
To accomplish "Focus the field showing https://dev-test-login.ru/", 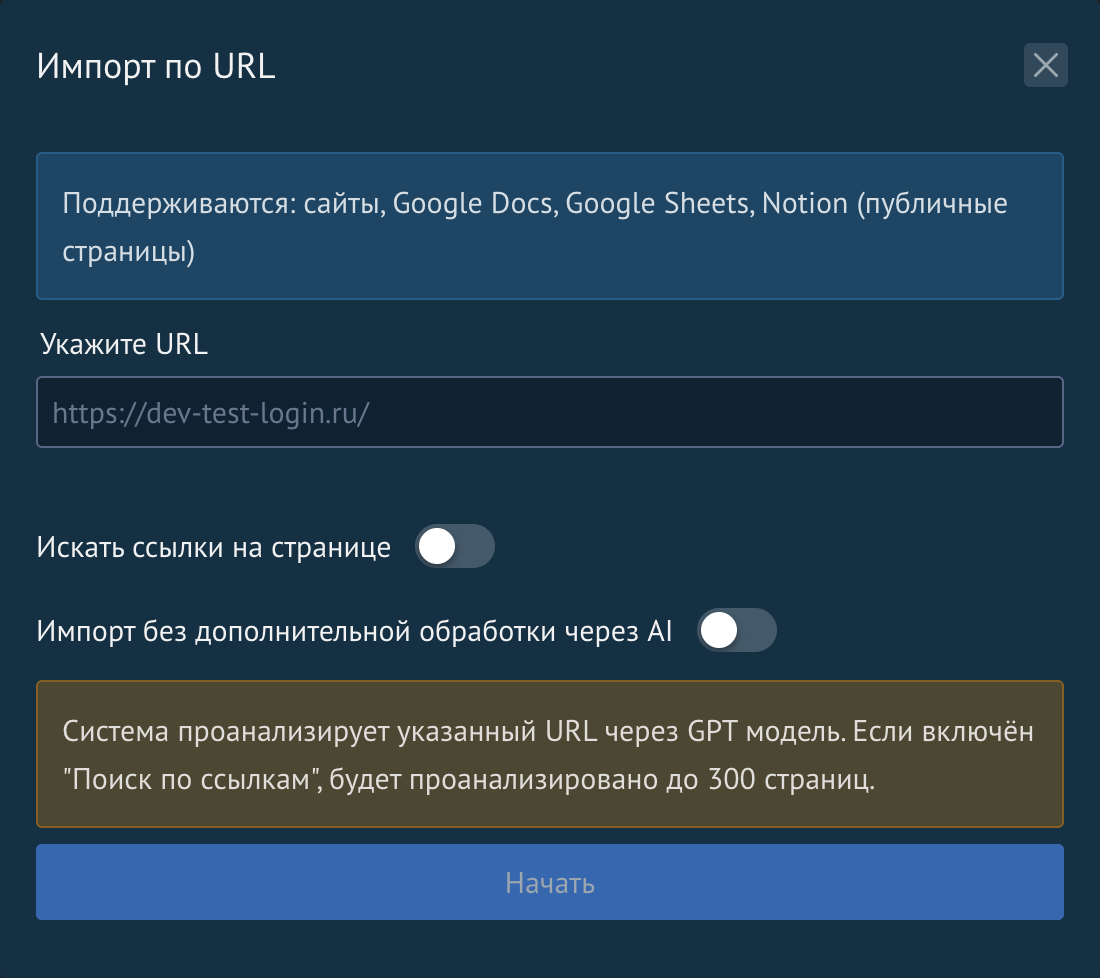I will [x=549, y=411].
